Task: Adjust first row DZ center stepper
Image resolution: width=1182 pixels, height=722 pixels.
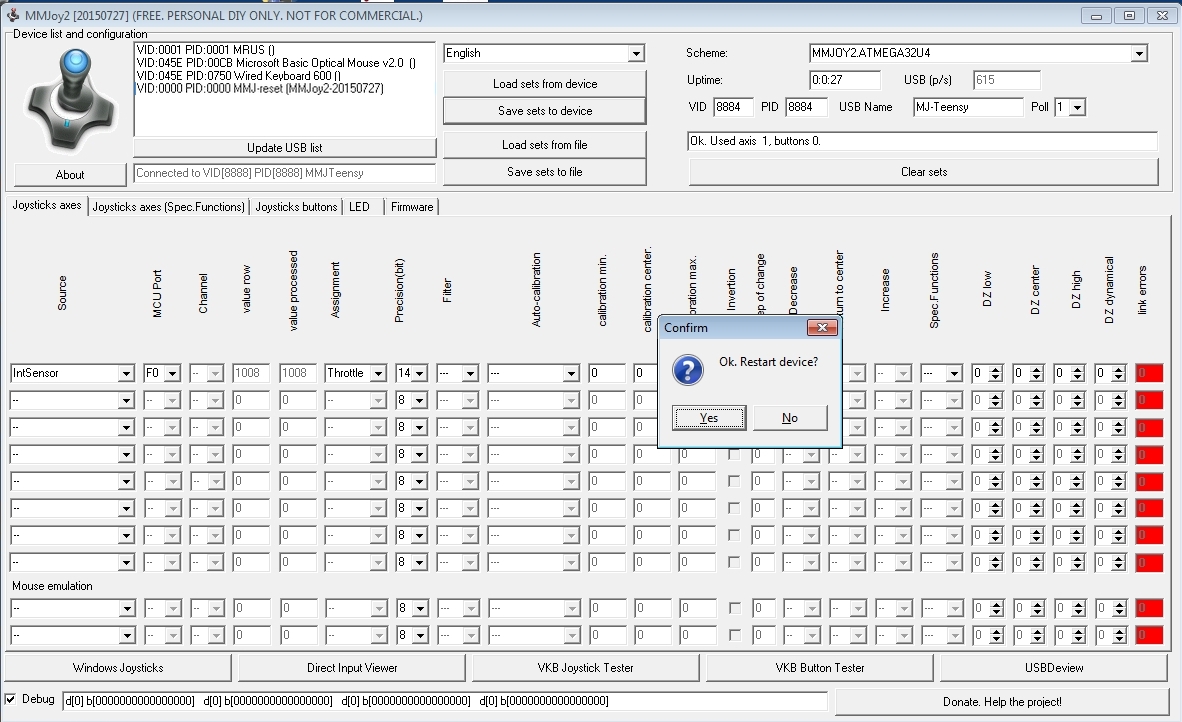Action: tap(1037, 373)
